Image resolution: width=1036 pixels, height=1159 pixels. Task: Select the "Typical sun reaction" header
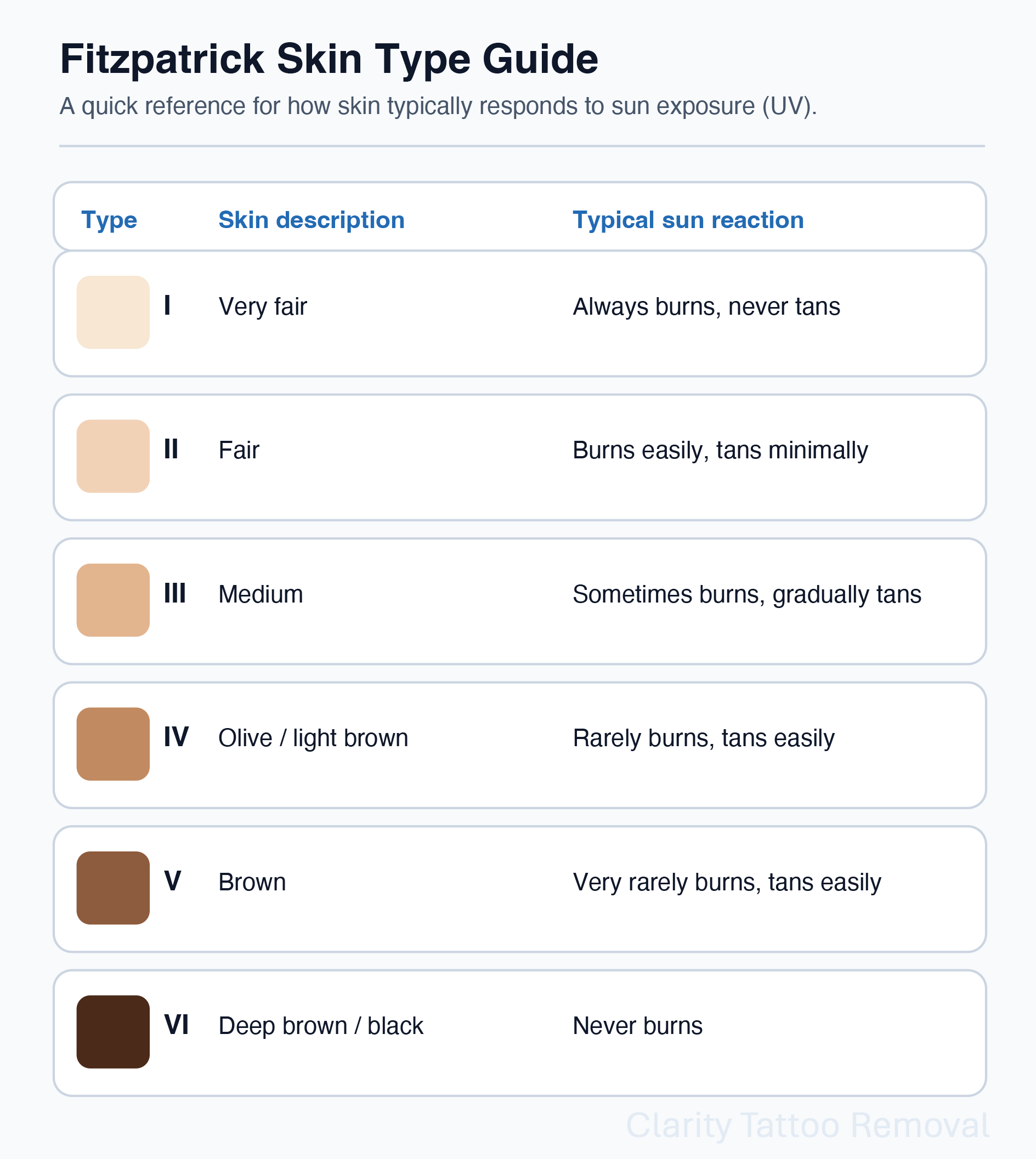[688, 220]
